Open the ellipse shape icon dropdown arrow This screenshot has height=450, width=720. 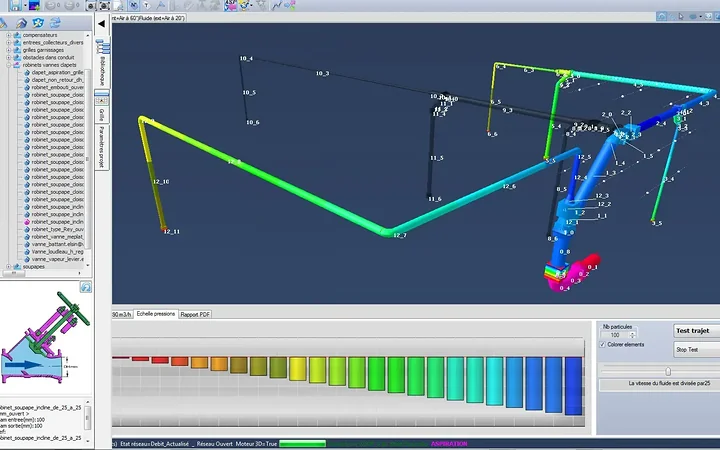[x=700, y=17]
